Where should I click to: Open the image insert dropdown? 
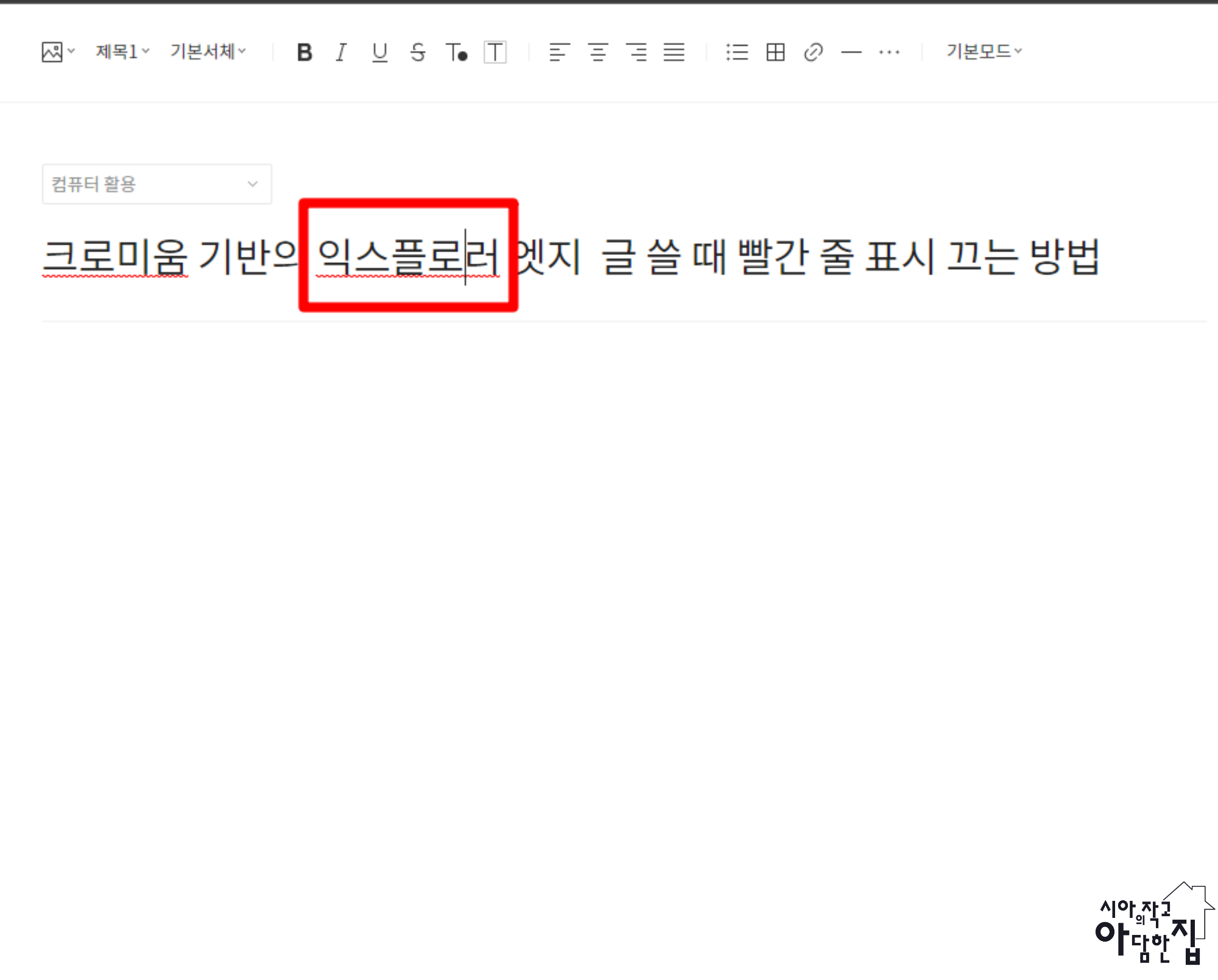click(x=58, y=52)
